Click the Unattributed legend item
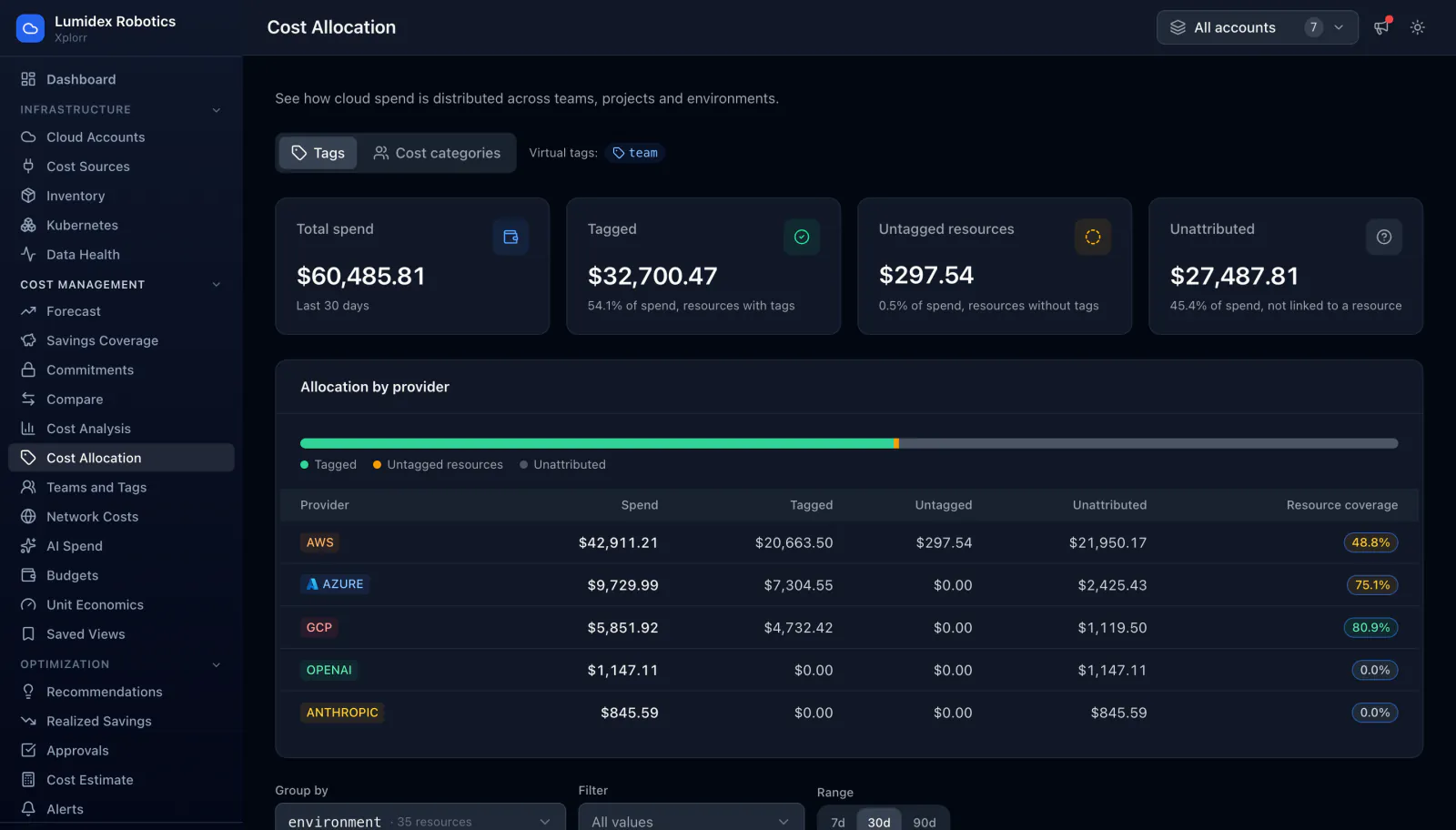 562,465
